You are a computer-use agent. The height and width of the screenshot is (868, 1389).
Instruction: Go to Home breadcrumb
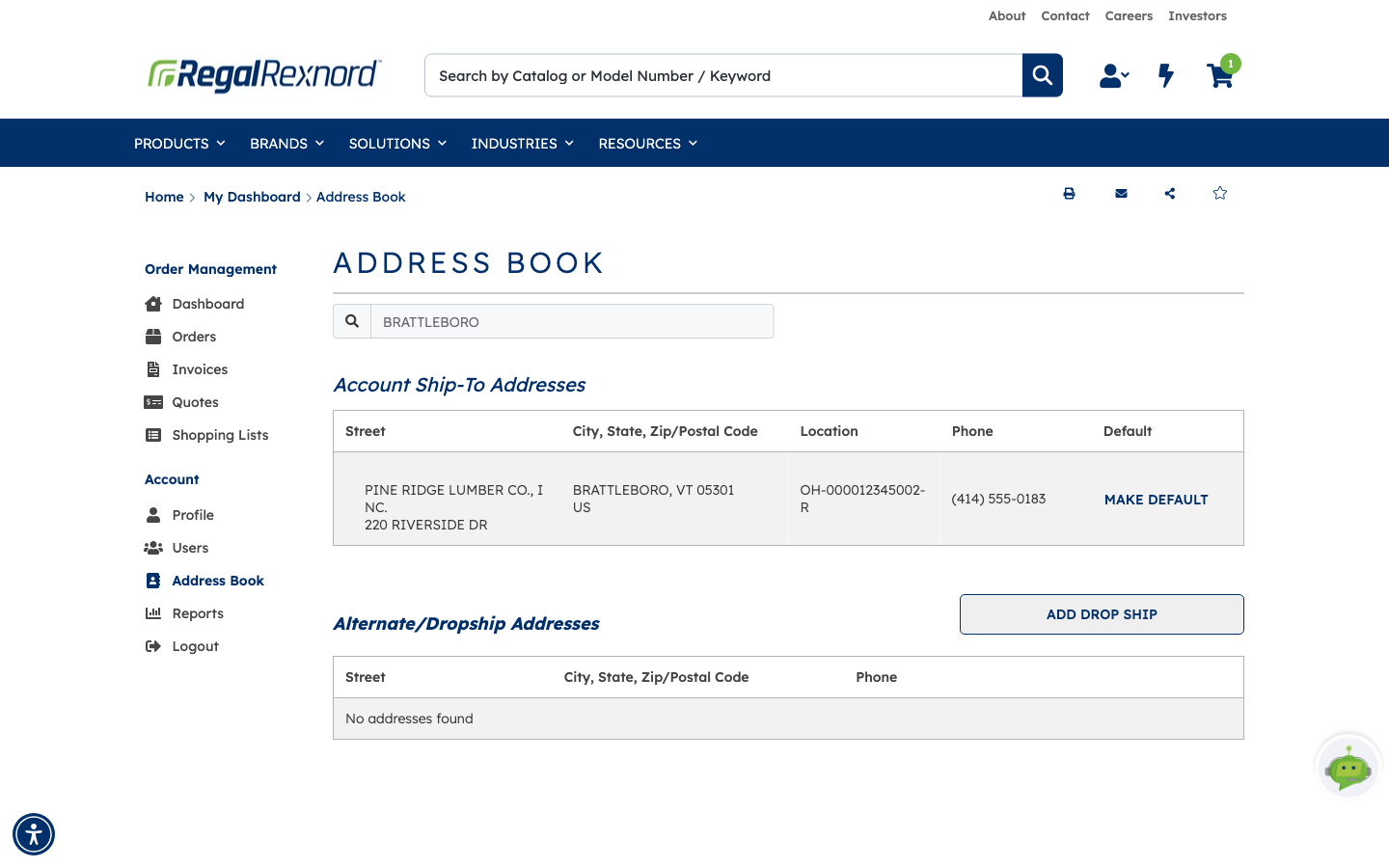pos(164,197)
